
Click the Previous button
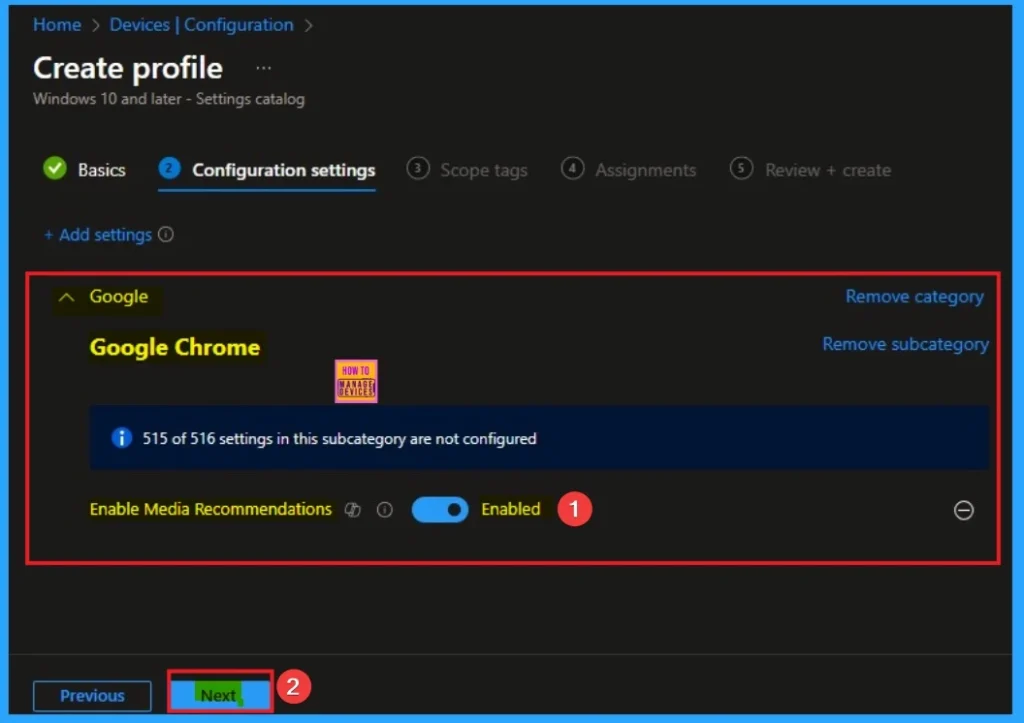[92, 695]
